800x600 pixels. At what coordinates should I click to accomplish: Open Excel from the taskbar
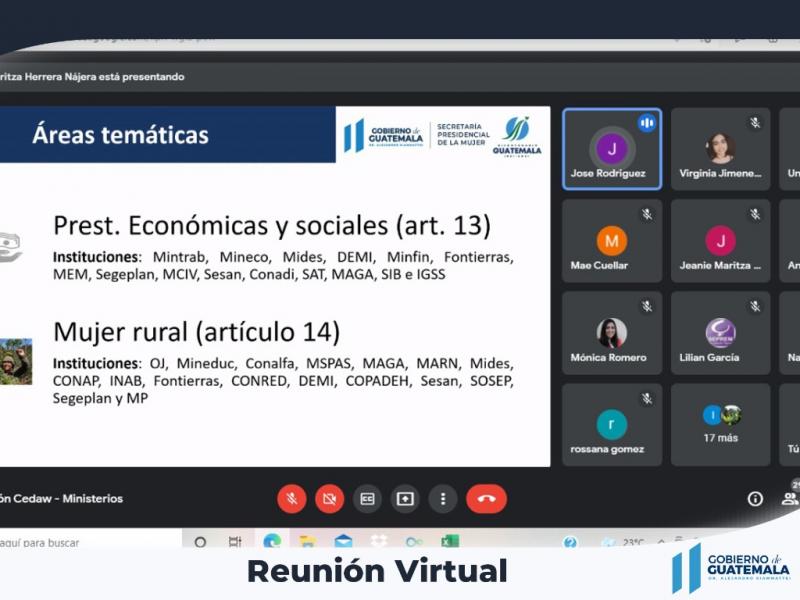(x=450, y=542)
